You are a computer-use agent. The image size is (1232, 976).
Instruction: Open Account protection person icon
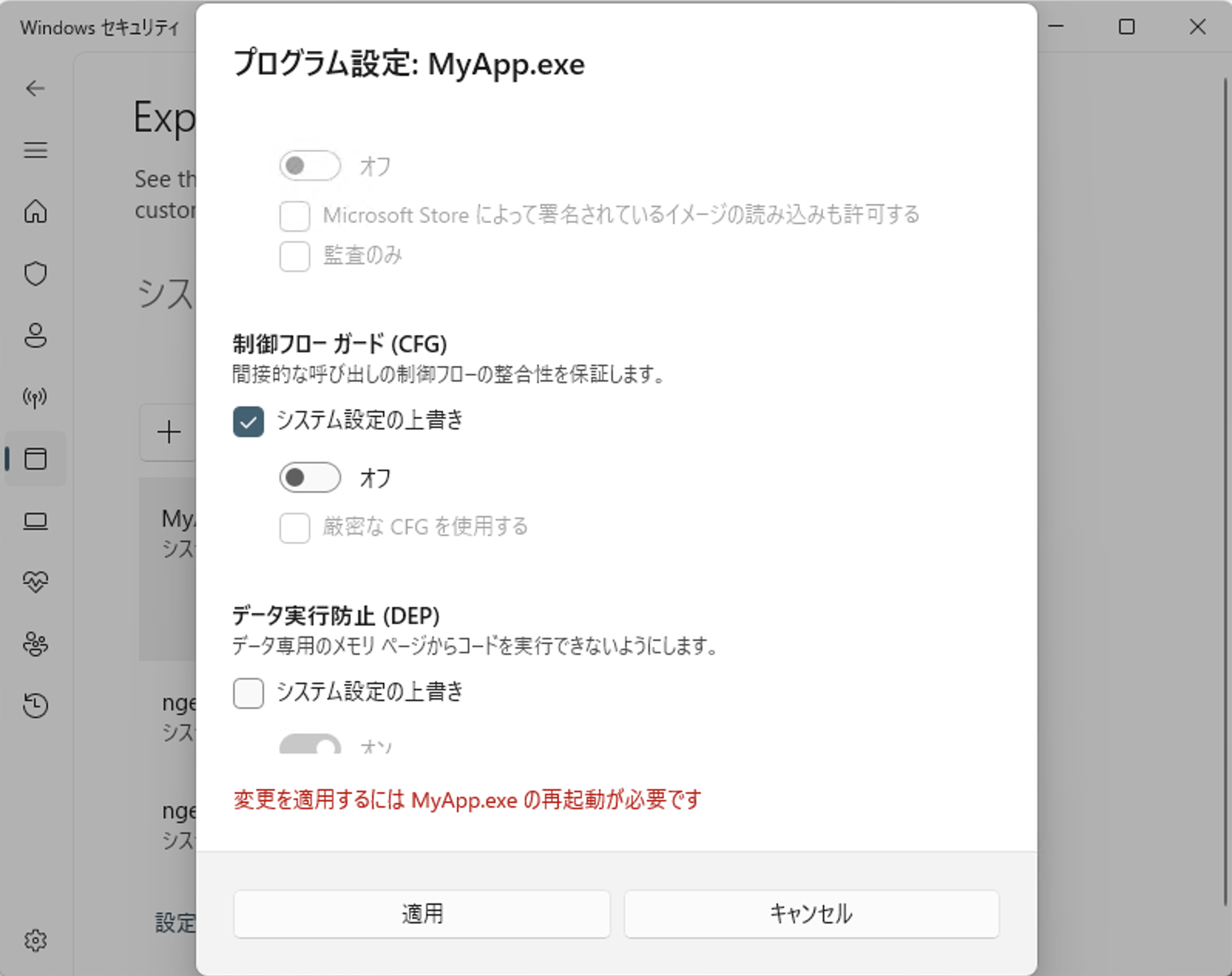tap(36, 335)
